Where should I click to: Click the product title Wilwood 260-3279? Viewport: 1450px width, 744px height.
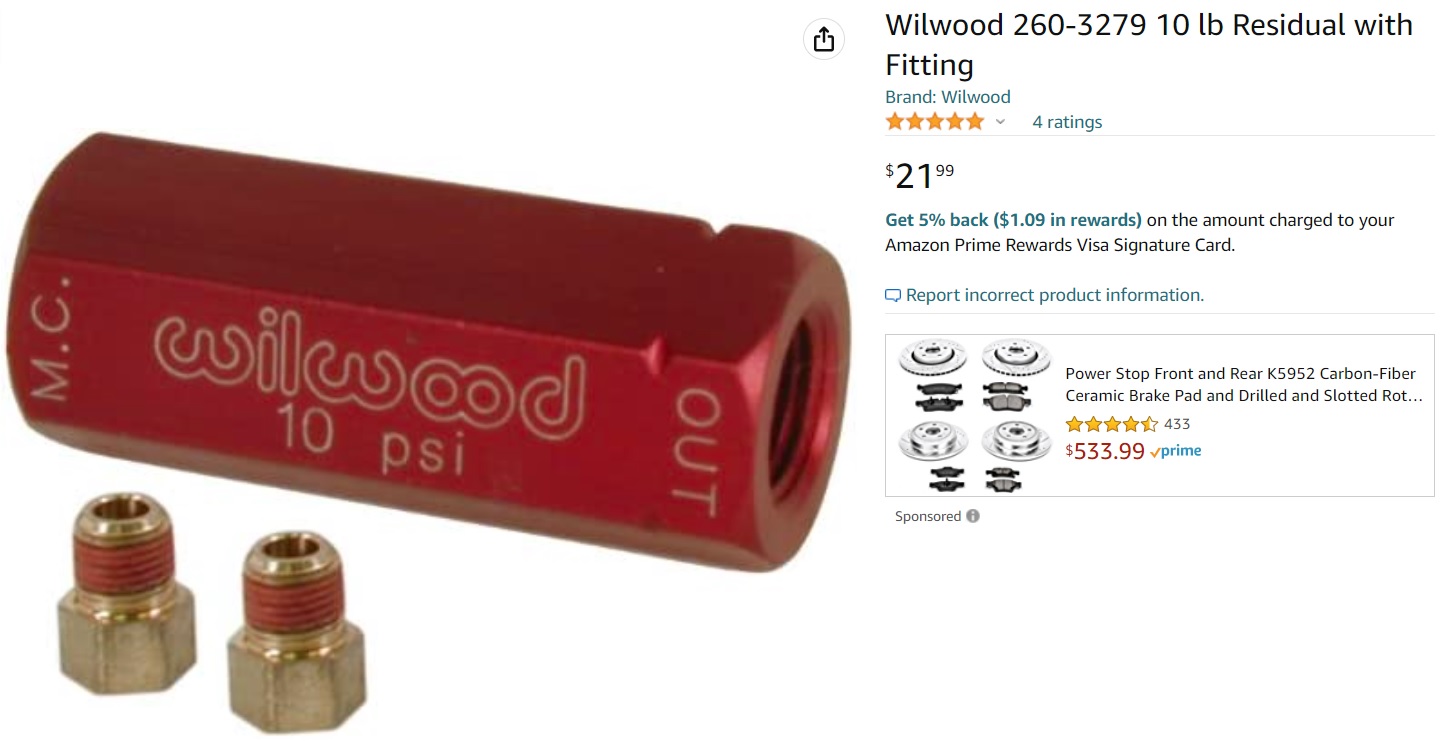click(x=1149, y=45)
